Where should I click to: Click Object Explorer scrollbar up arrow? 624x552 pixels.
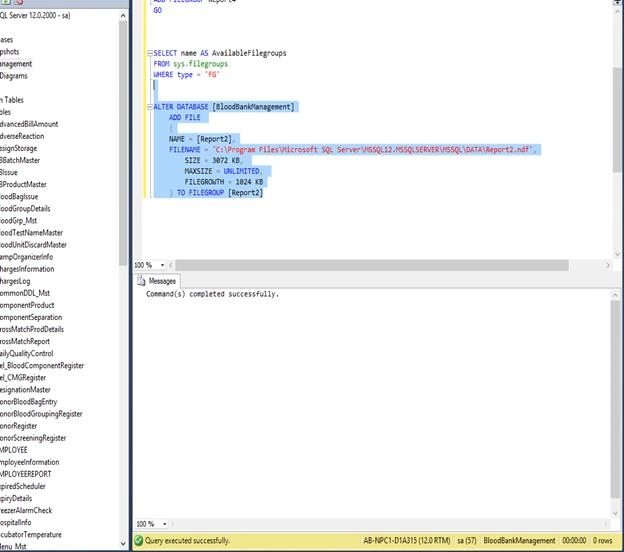[123, 16]
